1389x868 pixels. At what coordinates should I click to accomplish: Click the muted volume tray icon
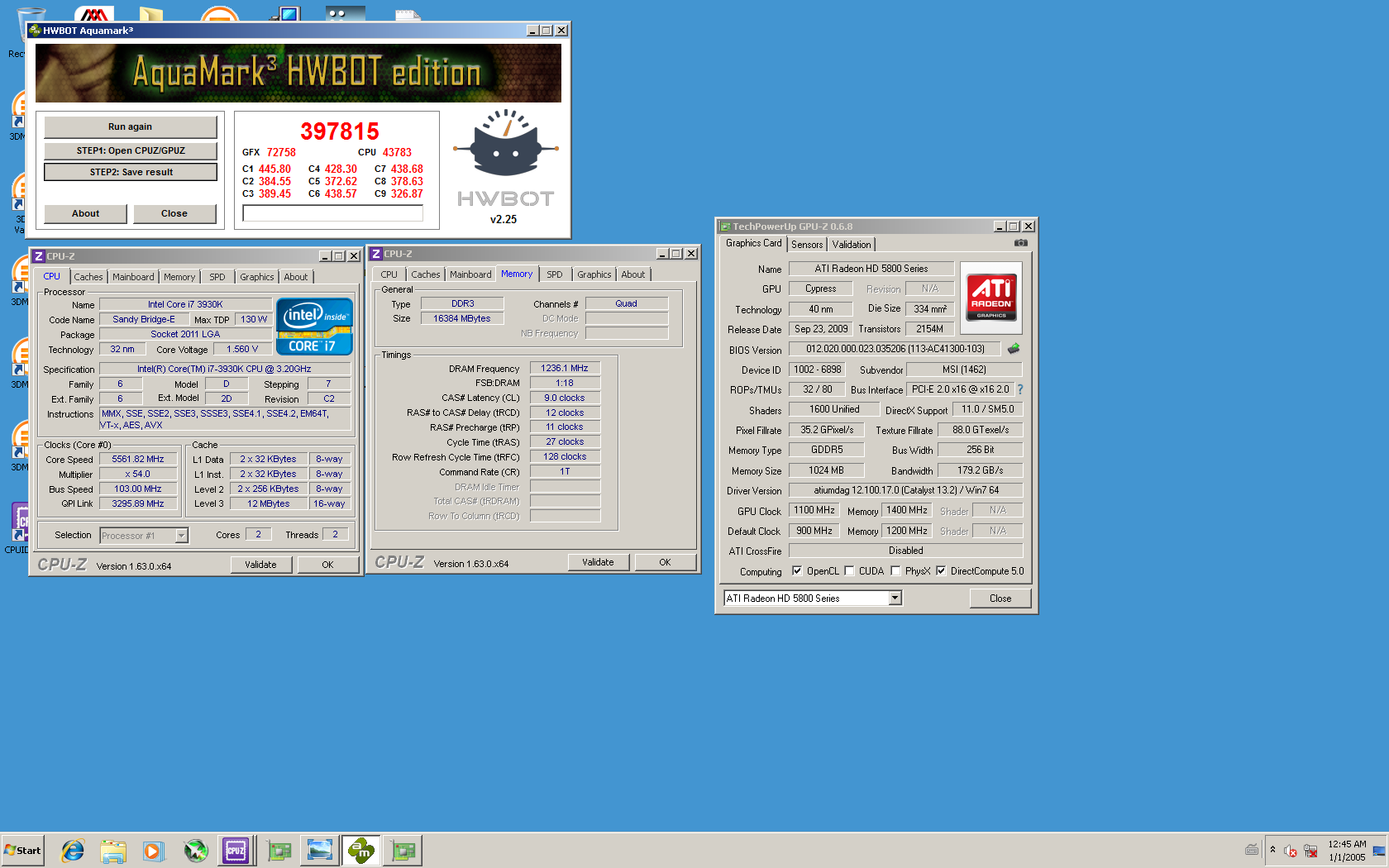(1291, 851)
